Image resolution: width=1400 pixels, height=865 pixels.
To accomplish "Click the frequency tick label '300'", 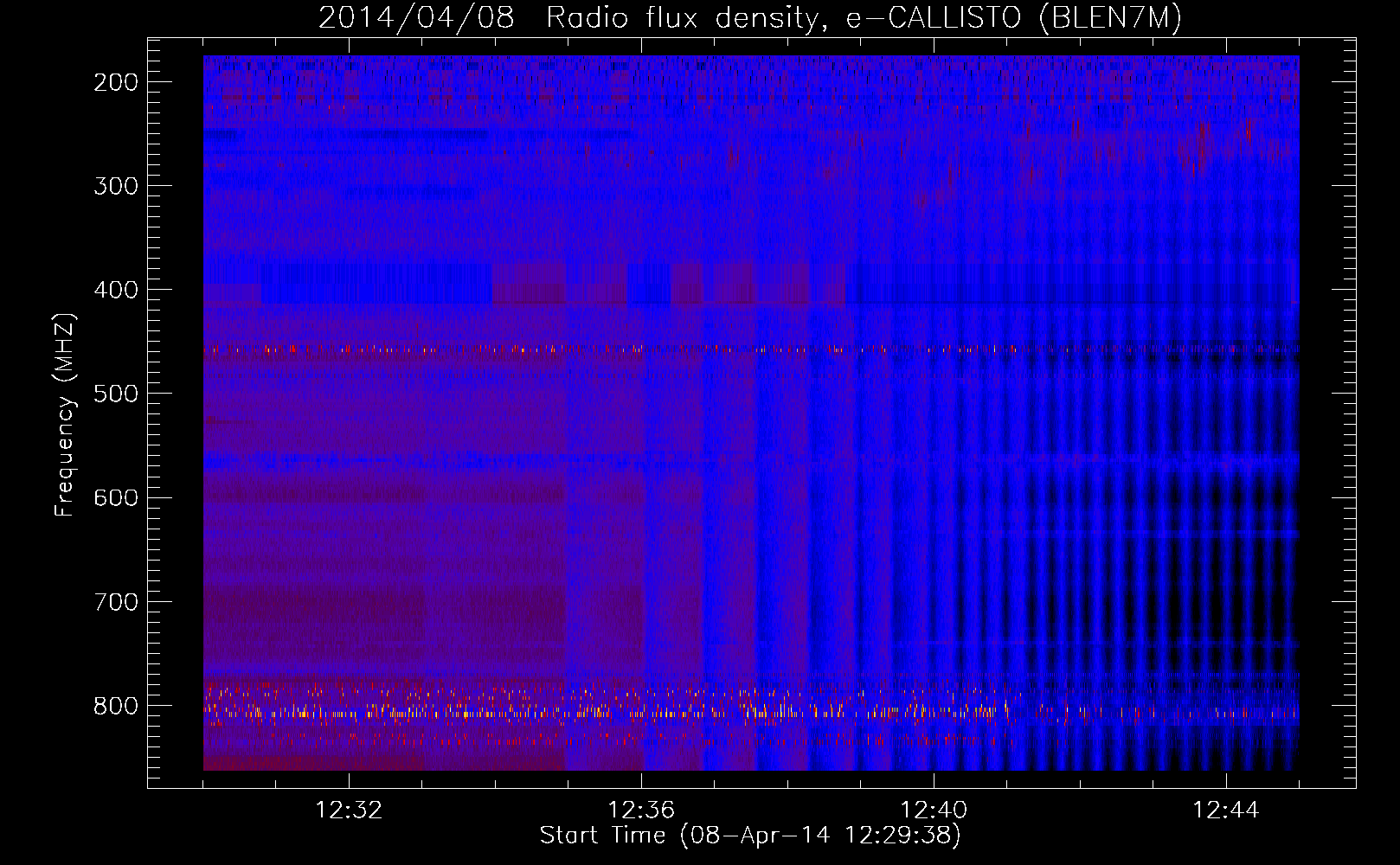I will [116, 186].
